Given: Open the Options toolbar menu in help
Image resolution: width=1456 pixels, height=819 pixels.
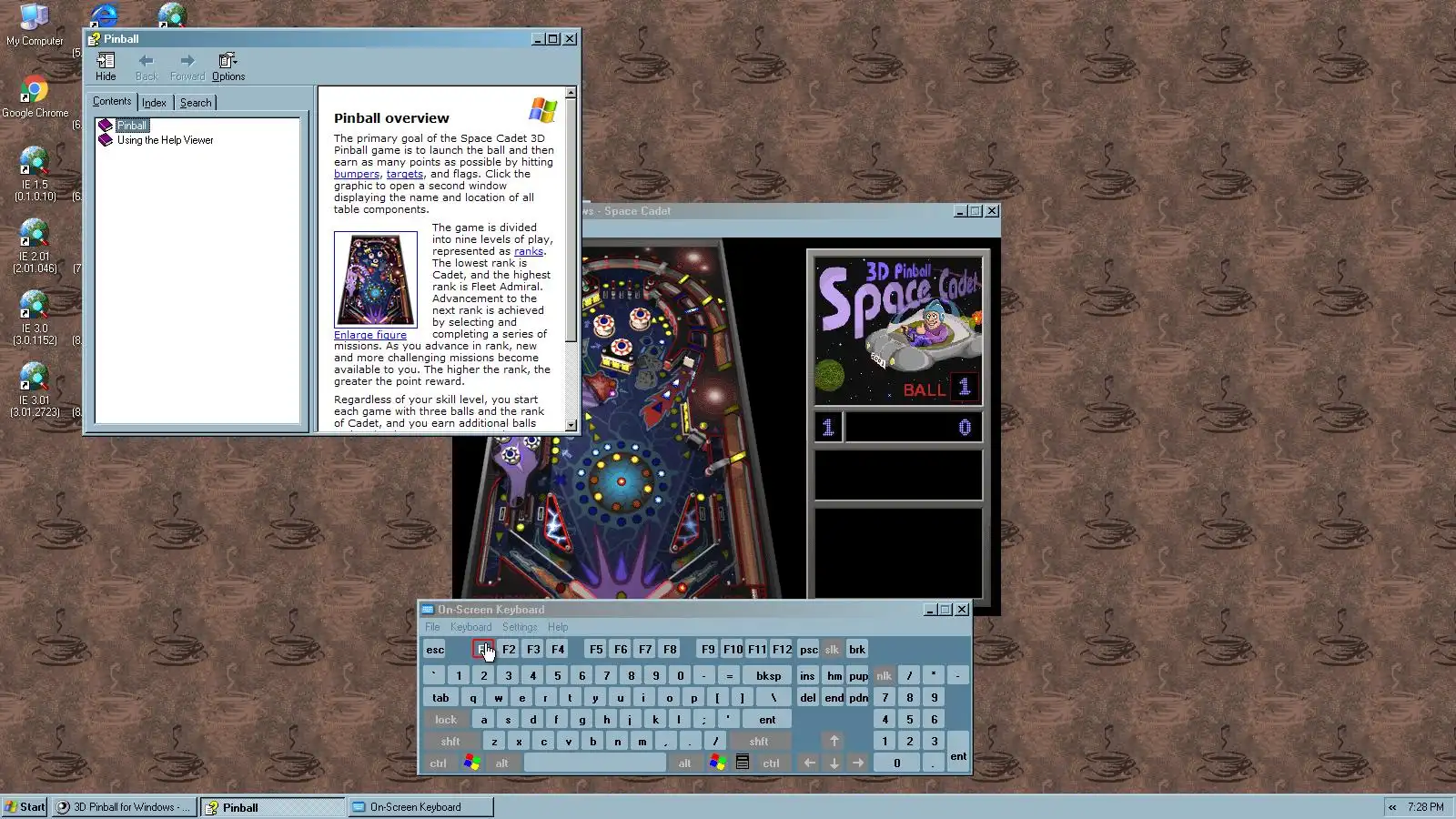Looking at the screenshot, I should (228, 66).
